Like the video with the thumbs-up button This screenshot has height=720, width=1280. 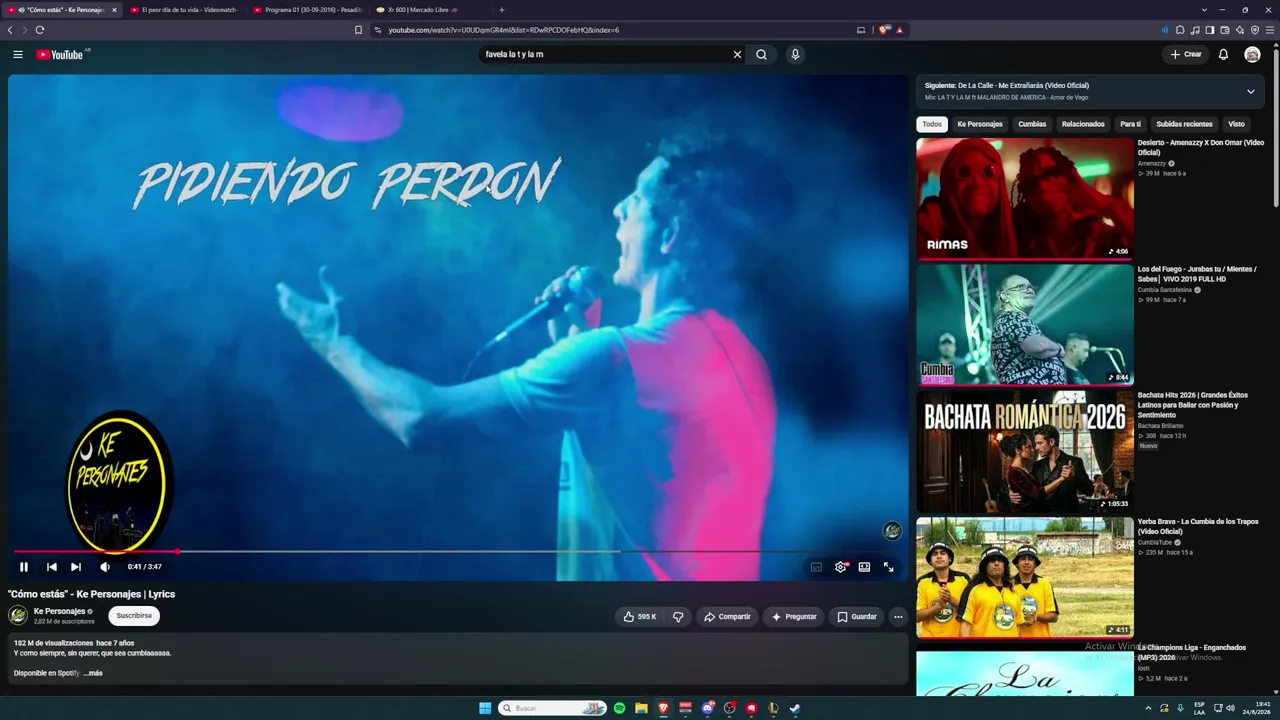point(640,617)
